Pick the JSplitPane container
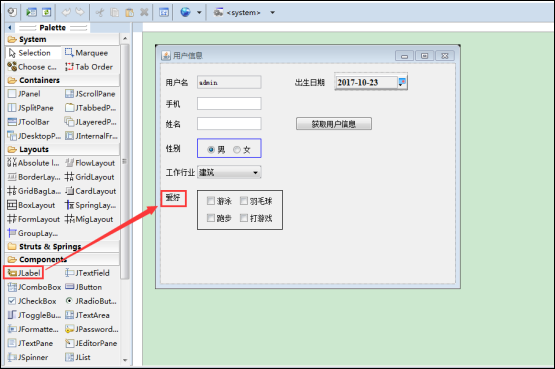Screen dimensions: 555x369 pyautogui.click(x=31, y=108)
